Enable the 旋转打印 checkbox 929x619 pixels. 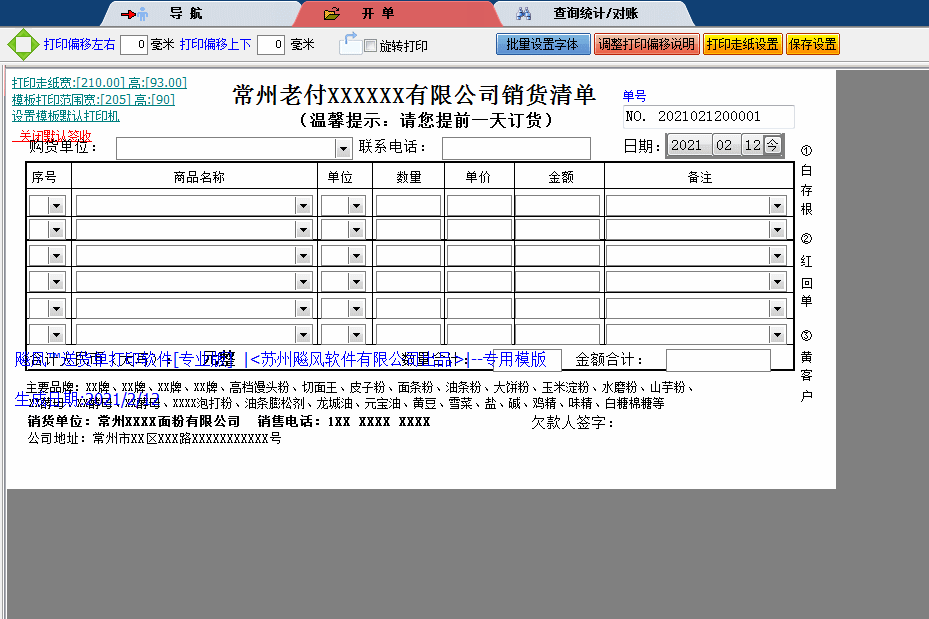click(x=371, y=46)
